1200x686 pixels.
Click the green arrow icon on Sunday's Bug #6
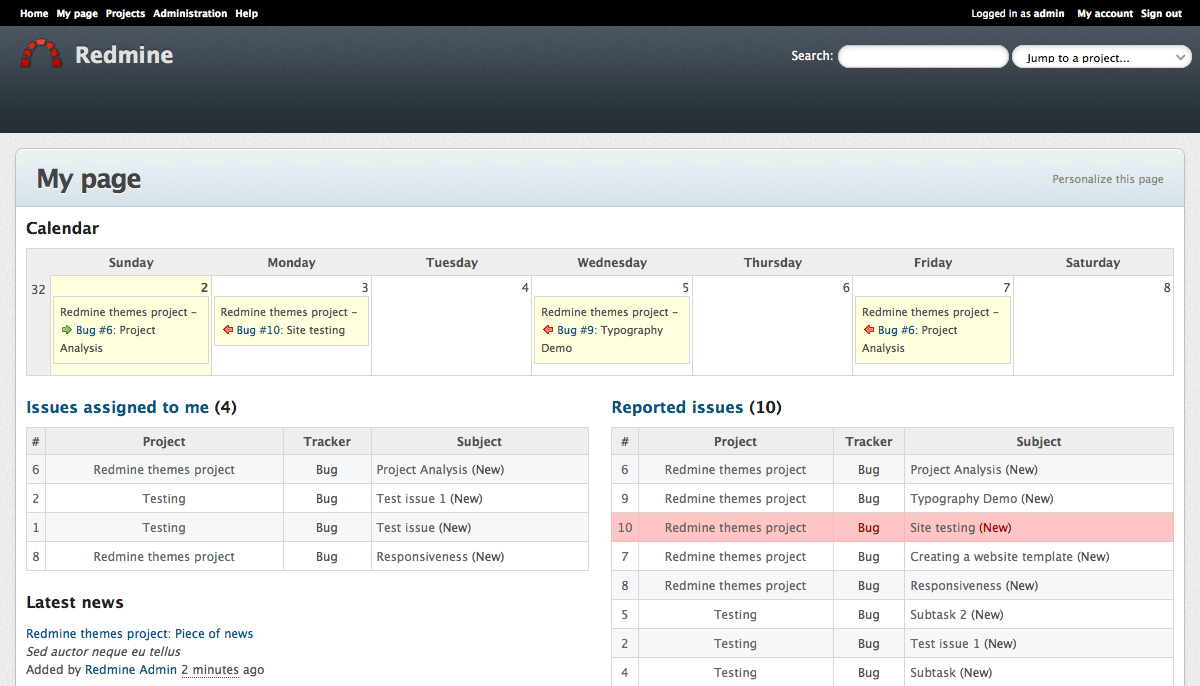(x=67, y=330)
